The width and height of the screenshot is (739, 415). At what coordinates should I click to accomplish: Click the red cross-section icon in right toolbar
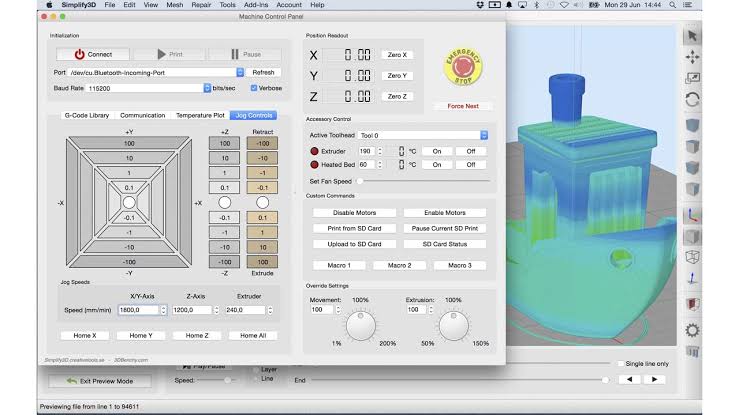point(692,304)
